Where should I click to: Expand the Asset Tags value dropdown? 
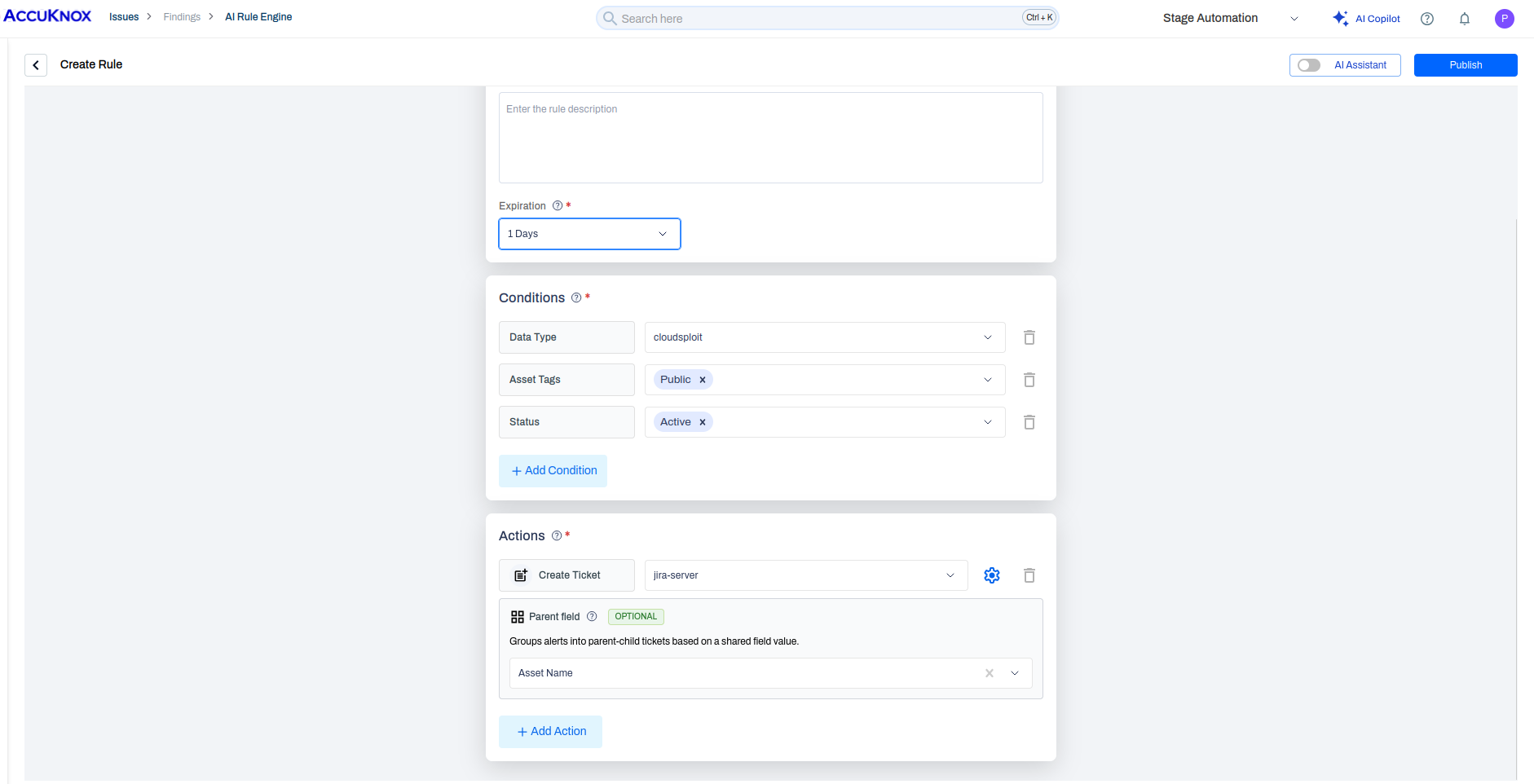988,380
